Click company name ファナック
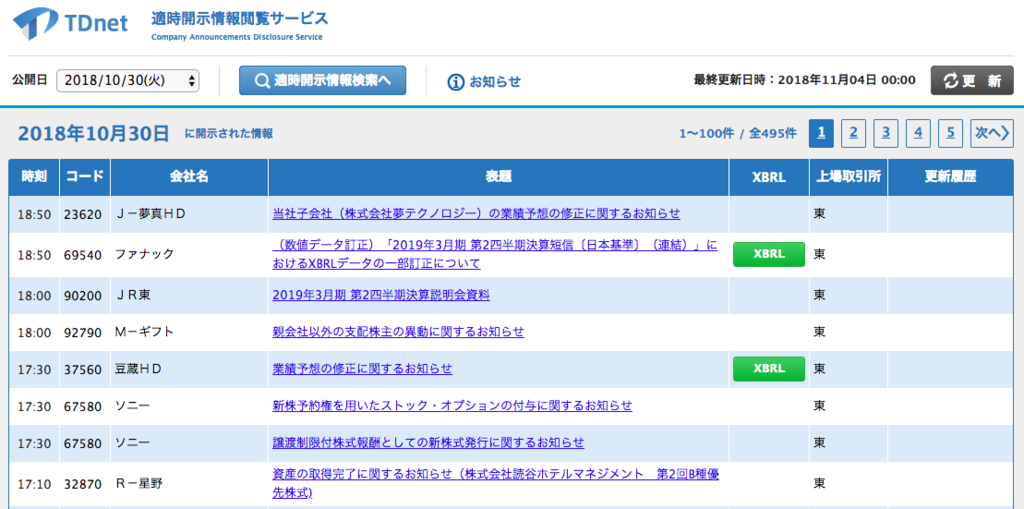This screenshot has height=509, width=1024. (144, 254)
